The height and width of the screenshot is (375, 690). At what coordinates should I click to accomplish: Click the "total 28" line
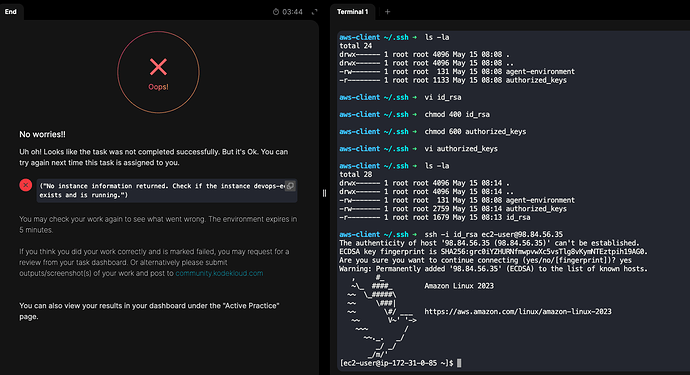(x=356, y=175)
